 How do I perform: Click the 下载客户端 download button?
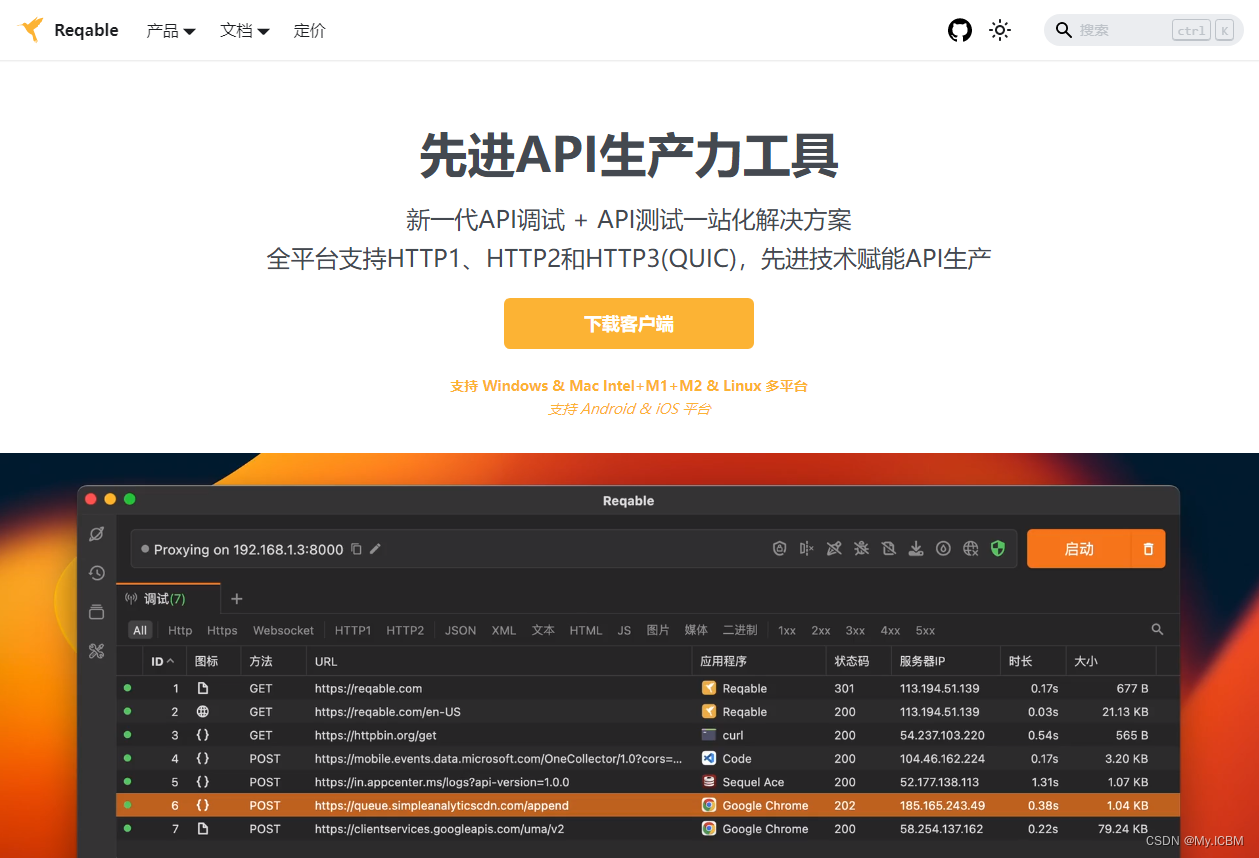click(x=628, y=323)
